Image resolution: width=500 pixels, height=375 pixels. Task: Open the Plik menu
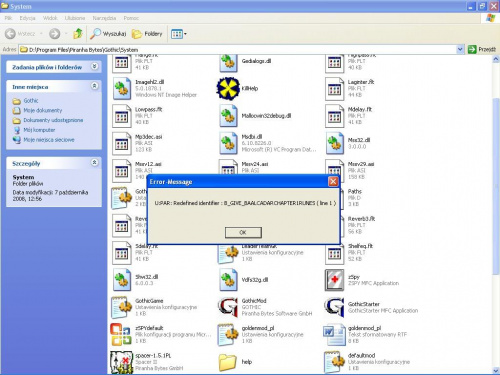coord(8,18)
